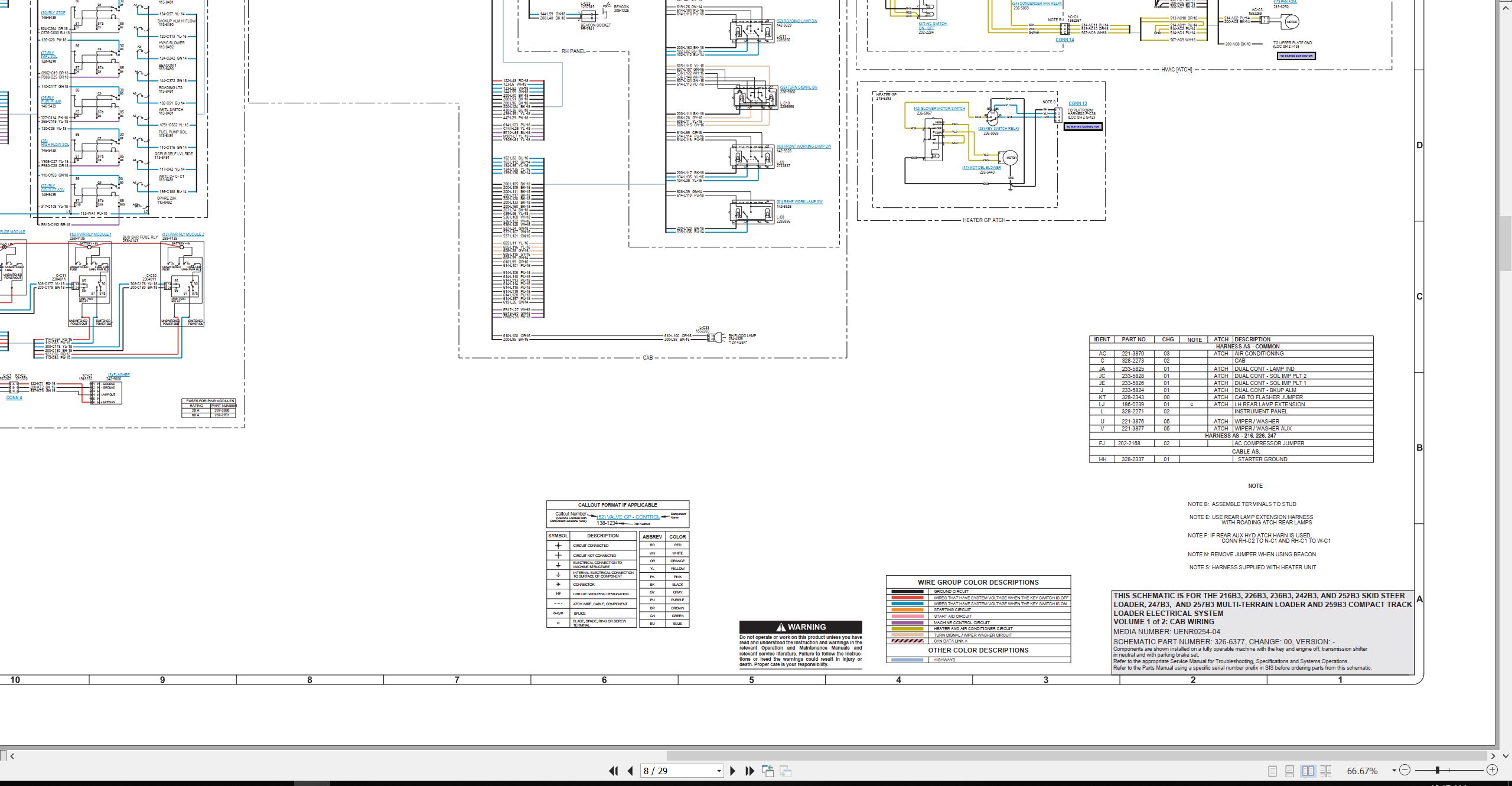Viewport: 1512px width, 786px height.
Task: Switch to two-page facing view
Action: (1308, 771)
